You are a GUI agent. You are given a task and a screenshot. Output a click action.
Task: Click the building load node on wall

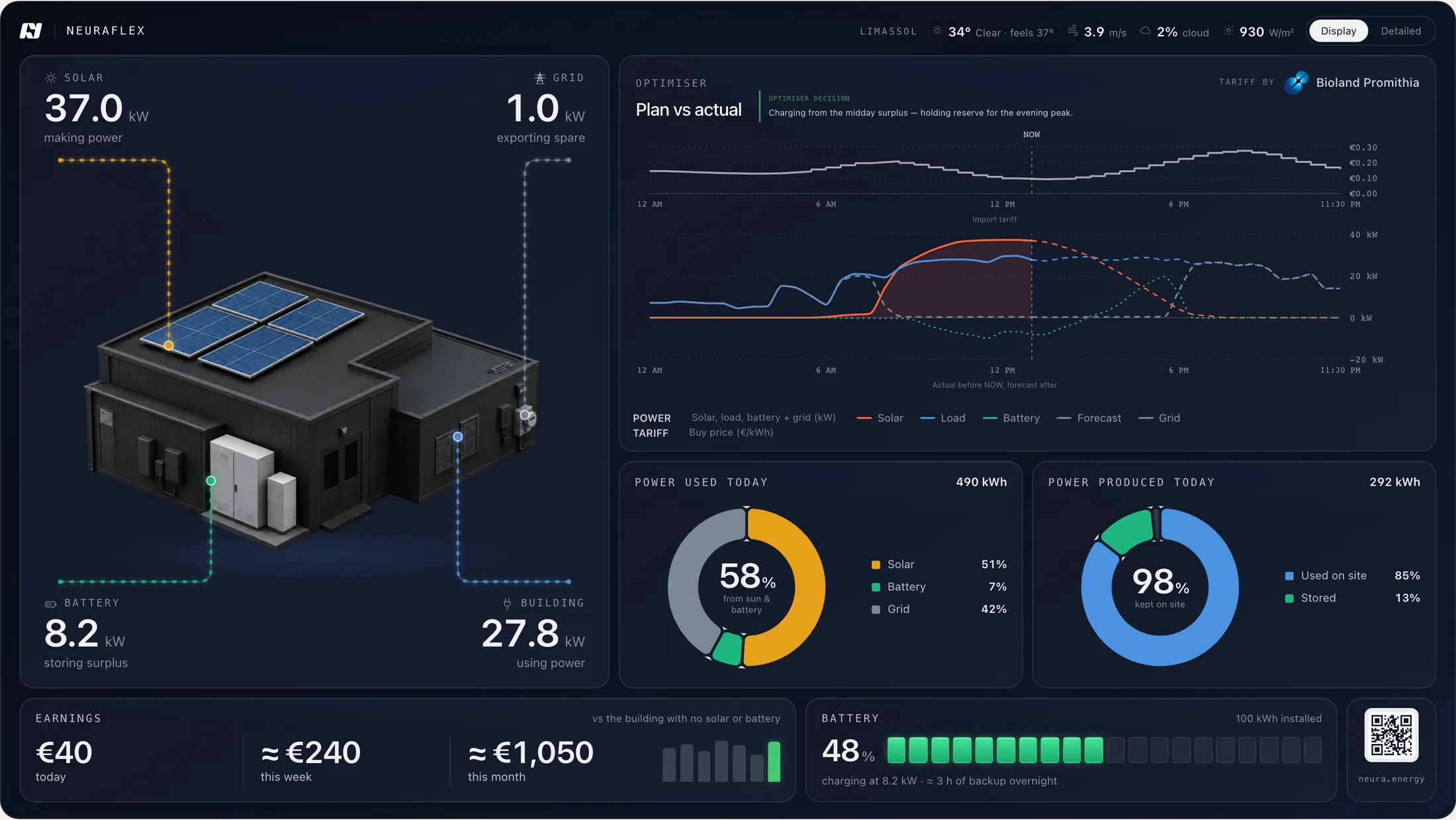[x=457, y=437]
